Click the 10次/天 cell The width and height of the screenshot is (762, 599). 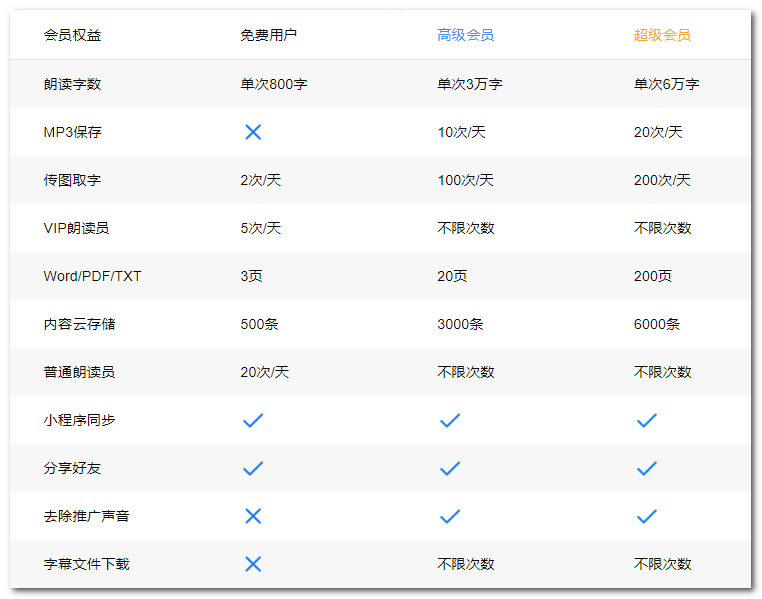[x=461, y=132]
